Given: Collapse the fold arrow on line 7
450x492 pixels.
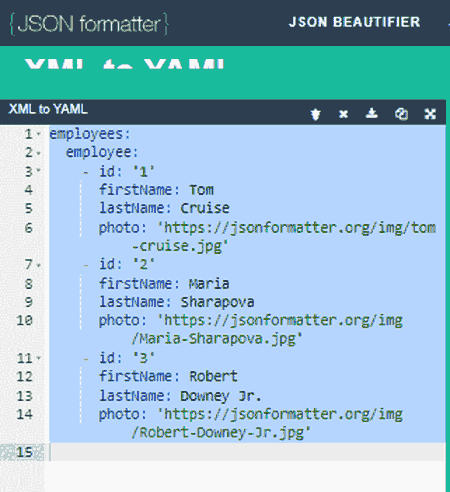Looking at the screenshot, I should pyautogui.click(x=39, y=265).
